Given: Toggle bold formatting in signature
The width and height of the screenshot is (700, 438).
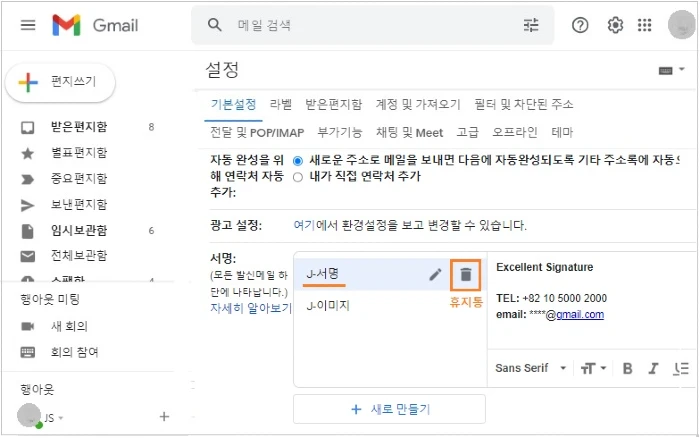Looking at the screenshot, I should (x=627, y=368).
